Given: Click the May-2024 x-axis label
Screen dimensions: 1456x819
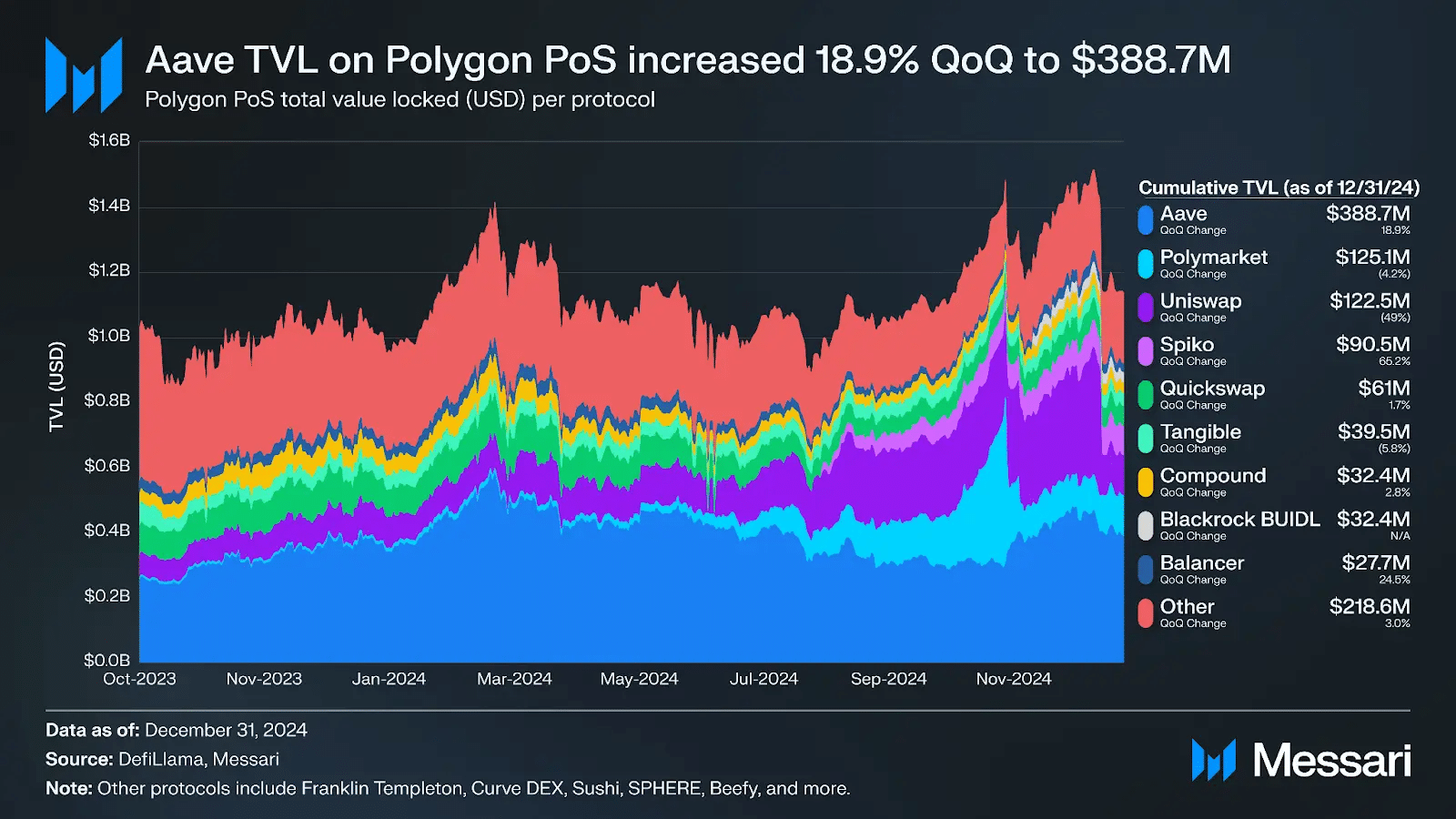Looking at the screenshot, I should (x=639, y=679).
